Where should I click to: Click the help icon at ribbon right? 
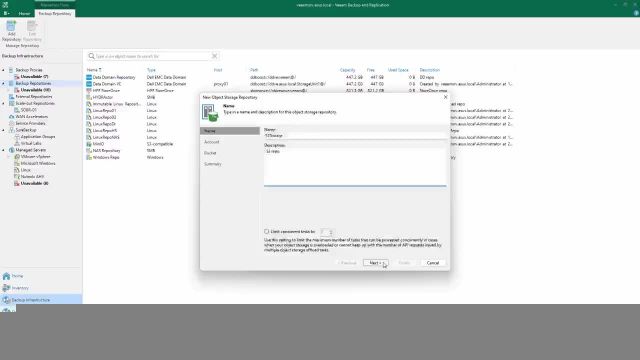point(636,13)
